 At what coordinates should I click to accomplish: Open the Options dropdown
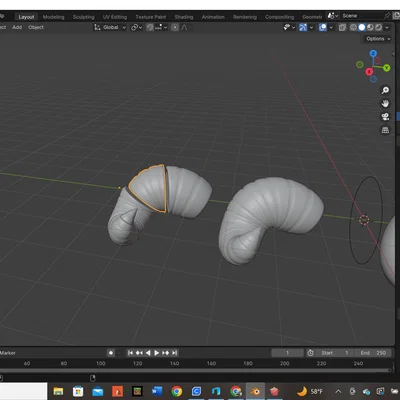378,39
